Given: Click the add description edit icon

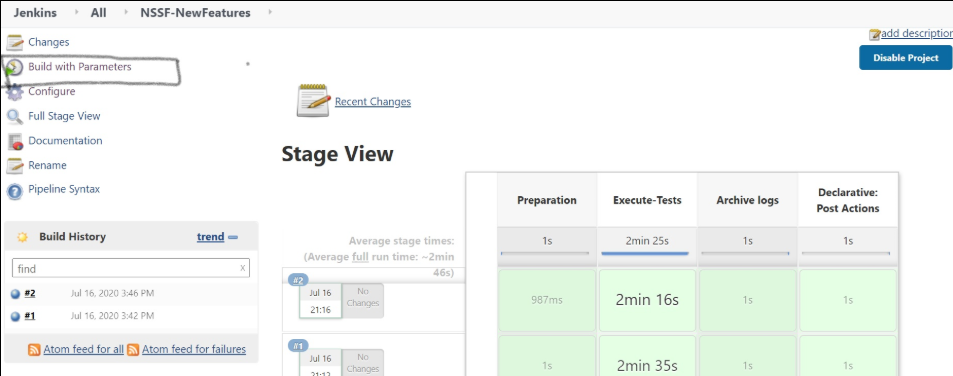Looking at the screenshot, I should (875, 34).
